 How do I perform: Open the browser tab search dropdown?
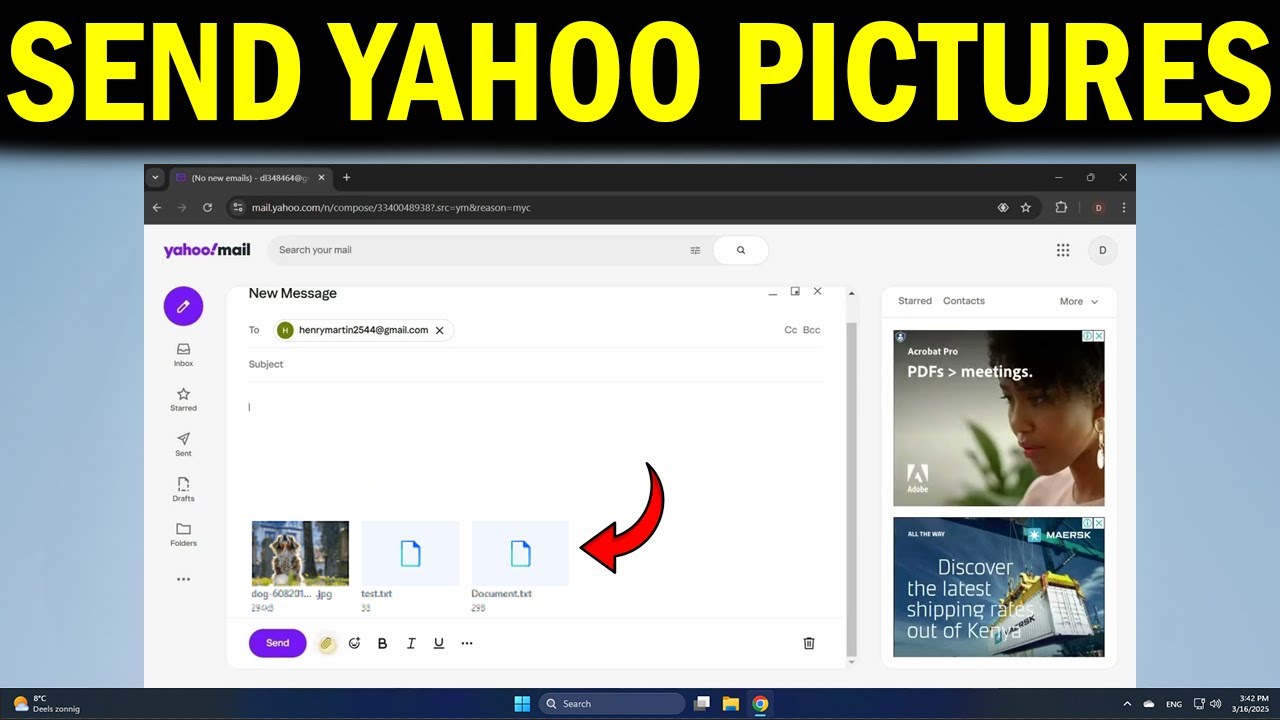coord(155,177)
